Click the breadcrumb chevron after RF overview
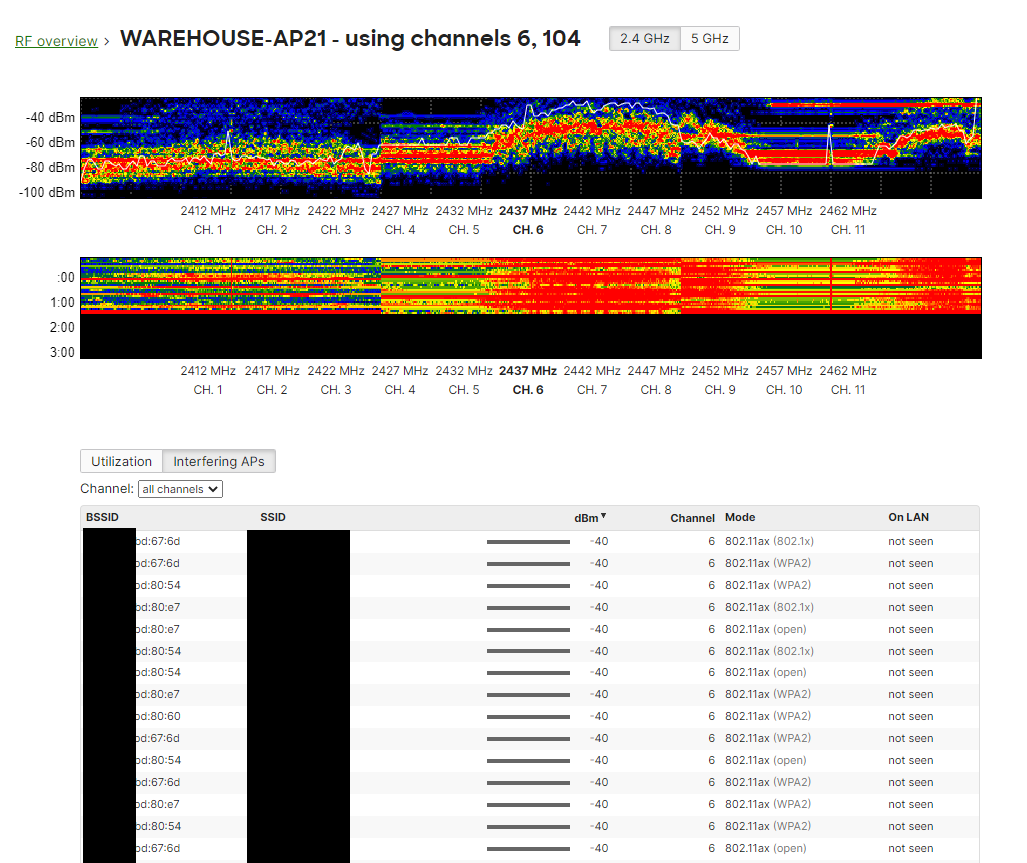The height and width of the screenshot is (863, 1027). point(107,41)
